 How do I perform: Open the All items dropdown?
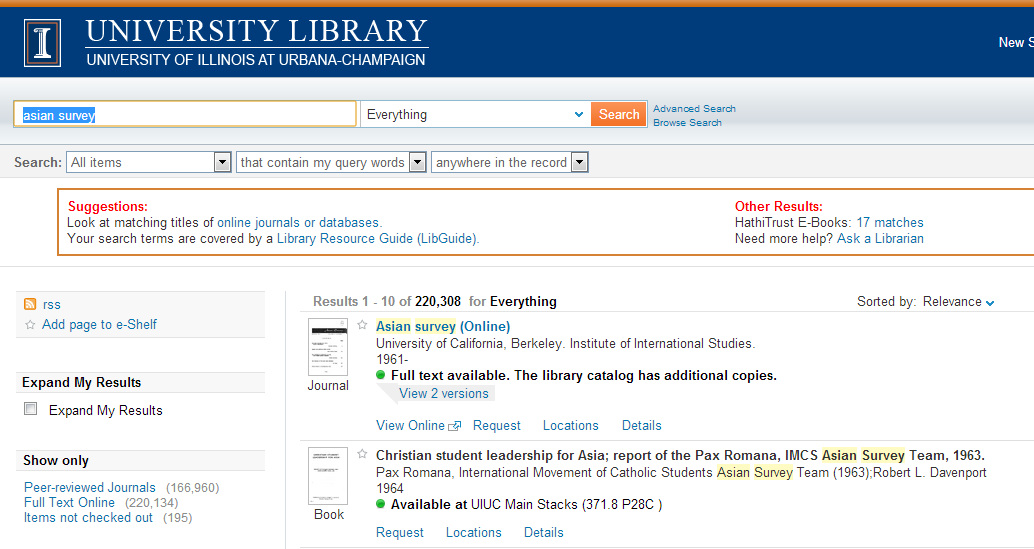148,162
